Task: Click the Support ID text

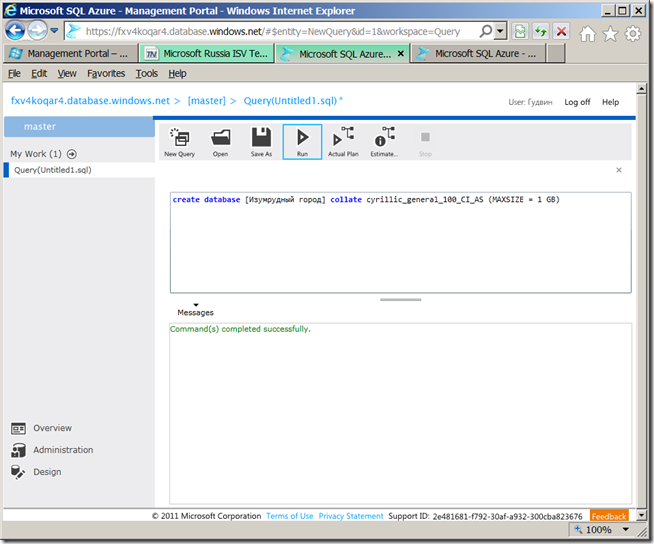Action: pyautogui.click(x=485, y=516)
